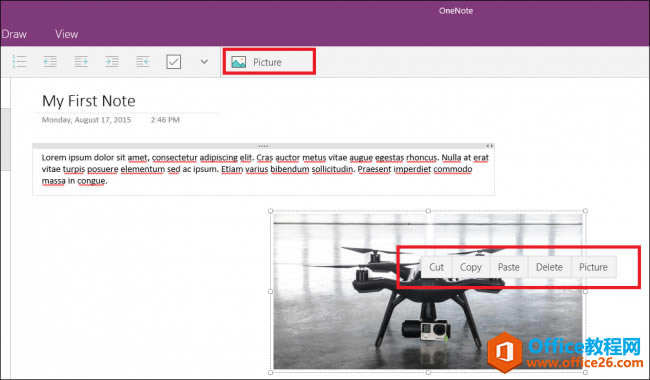This screenshot has height=380, width=650.
Task: Click the note container width arrows
Action: point(490,146)
